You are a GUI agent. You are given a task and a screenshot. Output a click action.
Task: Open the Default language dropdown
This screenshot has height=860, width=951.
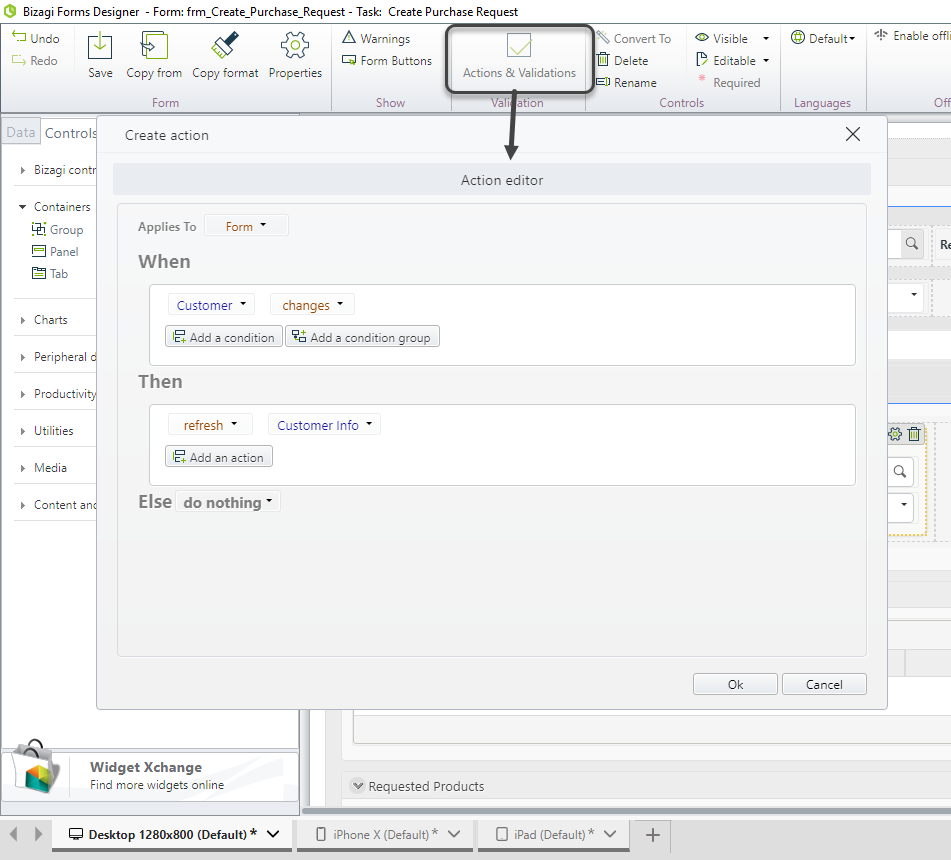824,38
